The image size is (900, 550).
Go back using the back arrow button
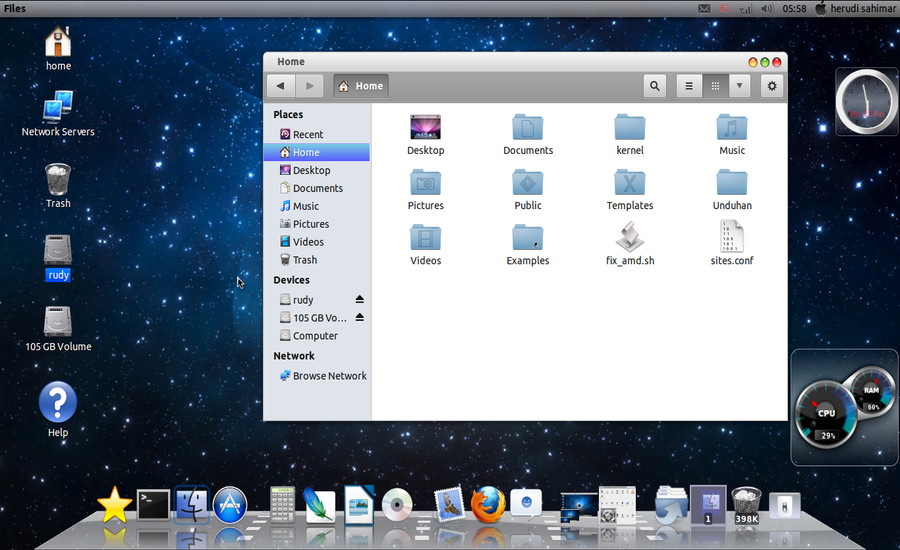(282, 86)
